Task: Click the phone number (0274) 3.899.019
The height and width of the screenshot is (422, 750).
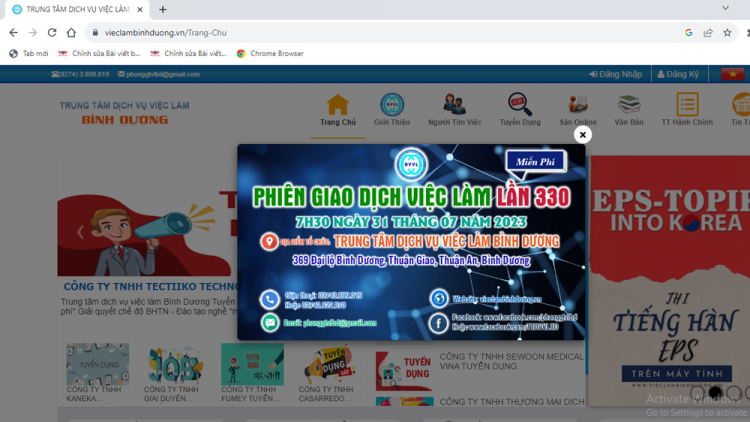Action: coord(80,74)
